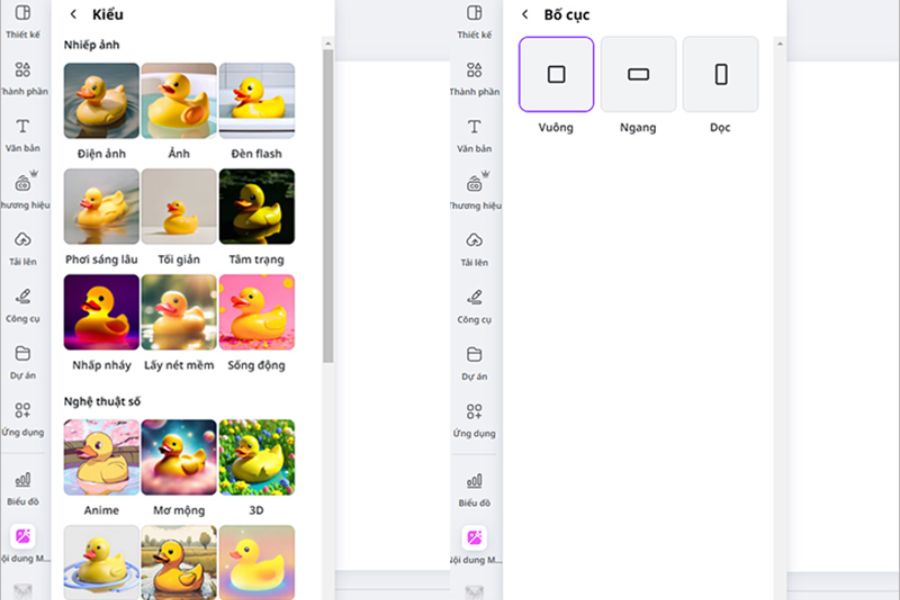The height and width of the screenshot is (600, 900).
Task: Open Thiết kế tab beside the Kiểu panel
Action: click(23, 14)
